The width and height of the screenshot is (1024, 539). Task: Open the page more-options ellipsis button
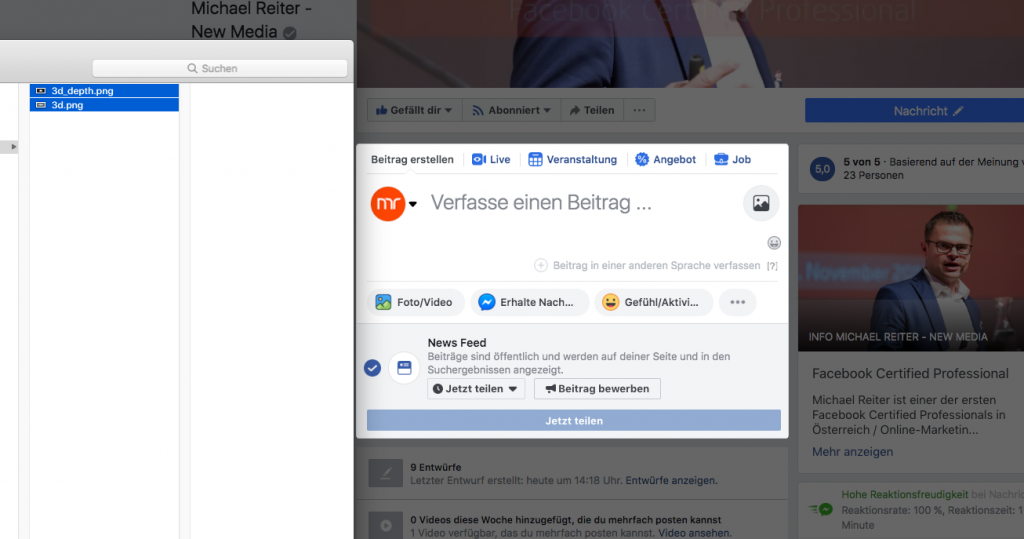pyautogui.click(x=639, y=110)
